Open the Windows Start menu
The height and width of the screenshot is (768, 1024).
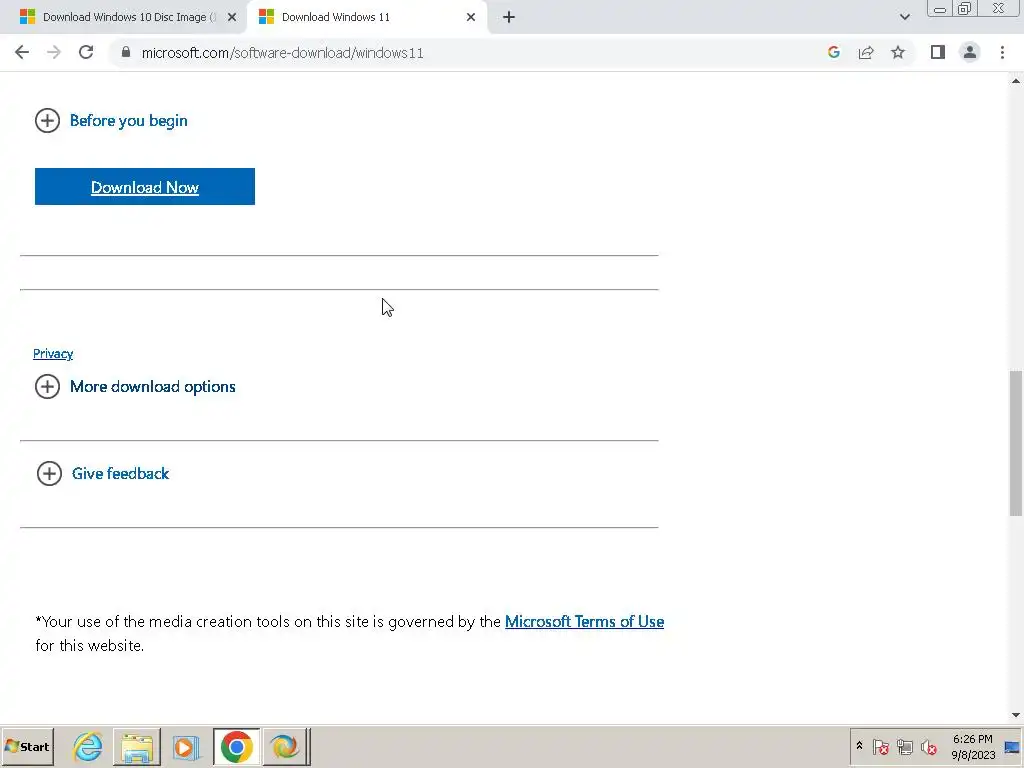[x=27, y=746]
